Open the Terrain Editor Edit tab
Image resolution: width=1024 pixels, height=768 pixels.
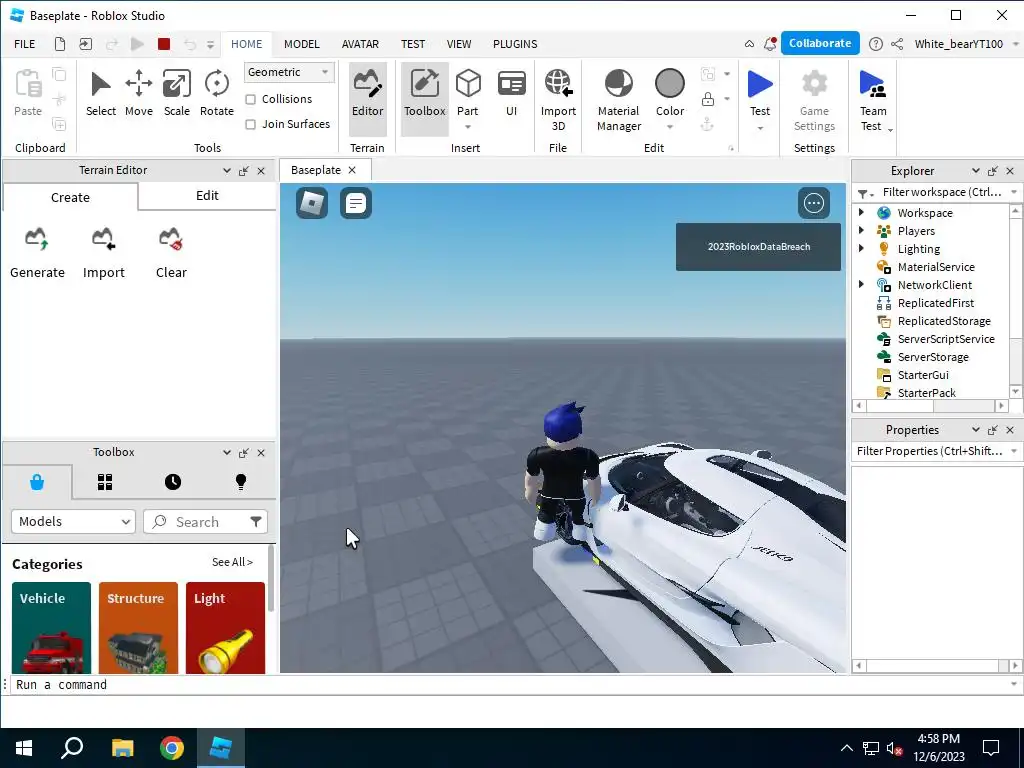(207, 195)
